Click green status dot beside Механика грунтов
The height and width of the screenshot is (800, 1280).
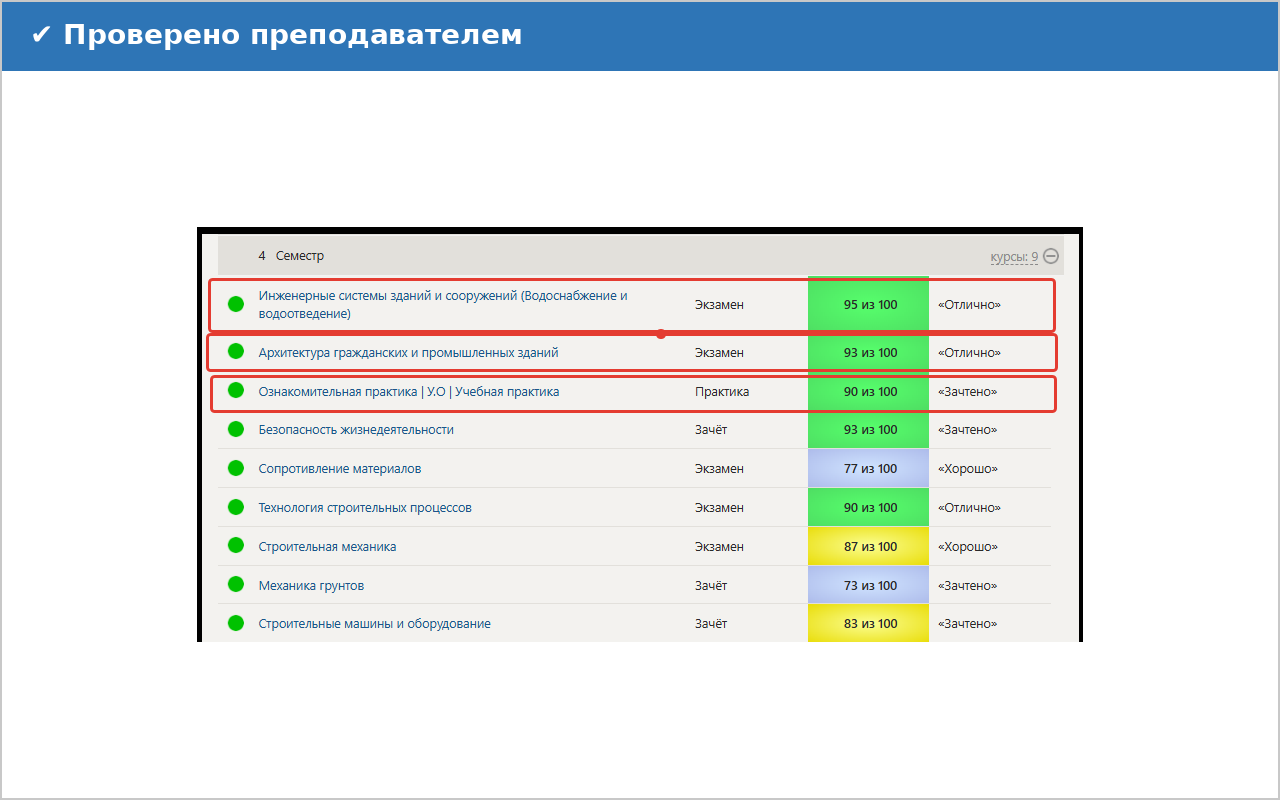(236, 585)
